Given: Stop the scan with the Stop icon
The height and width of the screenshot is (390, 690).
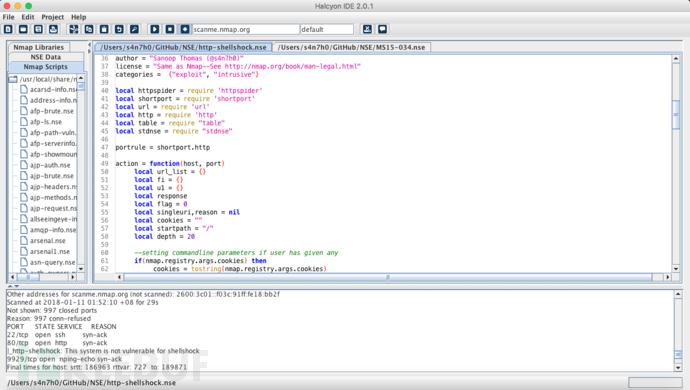Looking at the screenshot, I should 170,29.
